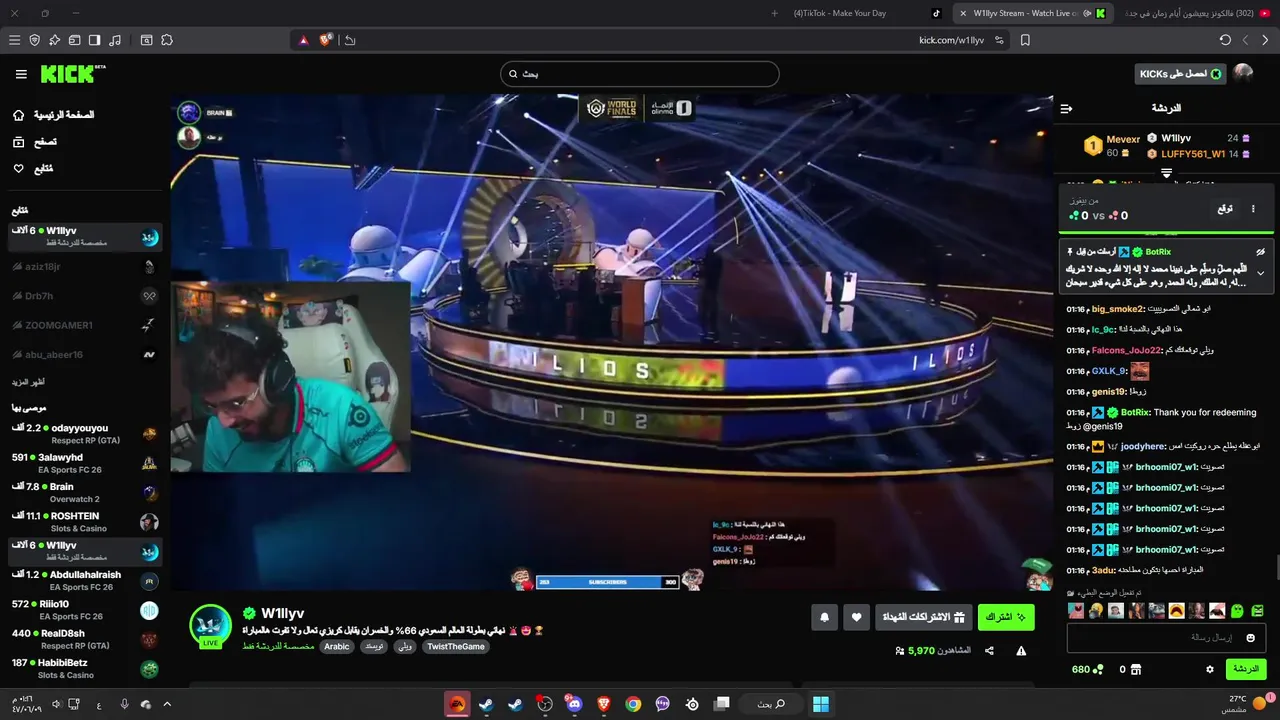Open a new browser tab with plus
Viewport: 1280px width, 720px height.
(774, 13)
